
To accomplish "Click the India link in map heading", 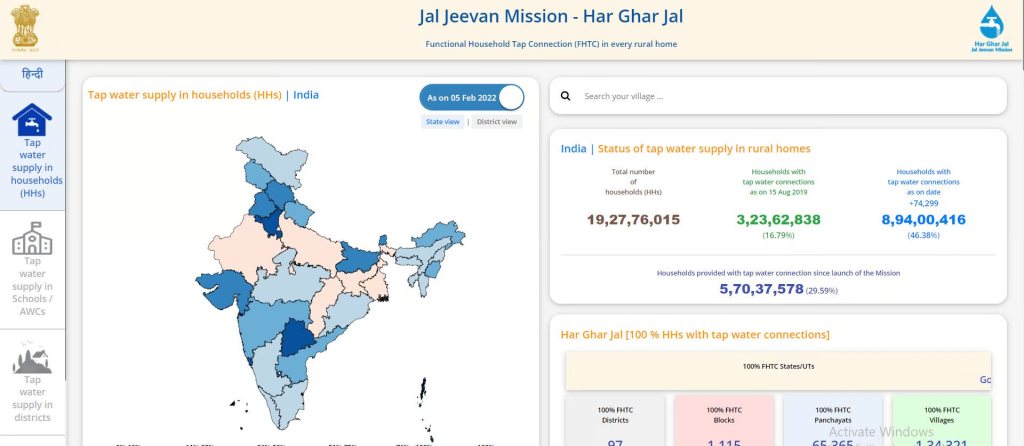I will tap(306, 95).
